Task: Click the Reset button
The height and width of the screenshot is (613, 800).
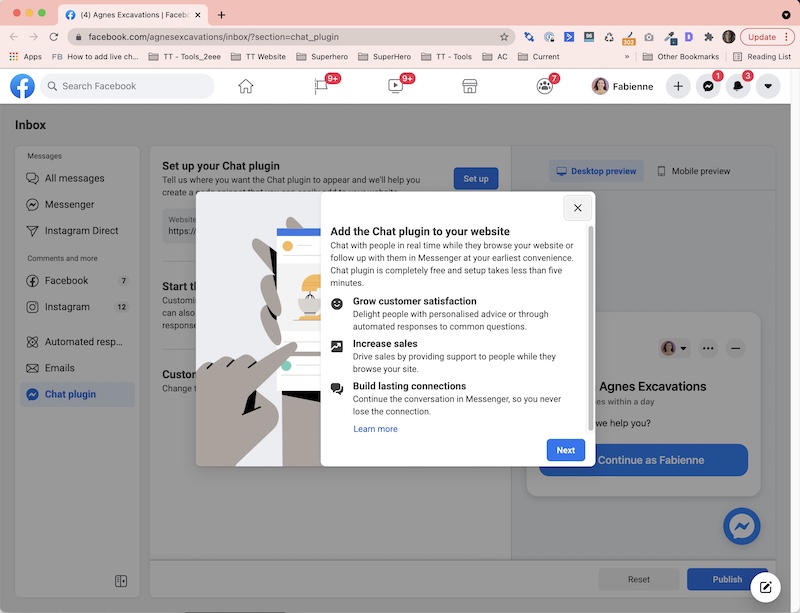Action: coord(639,579)
